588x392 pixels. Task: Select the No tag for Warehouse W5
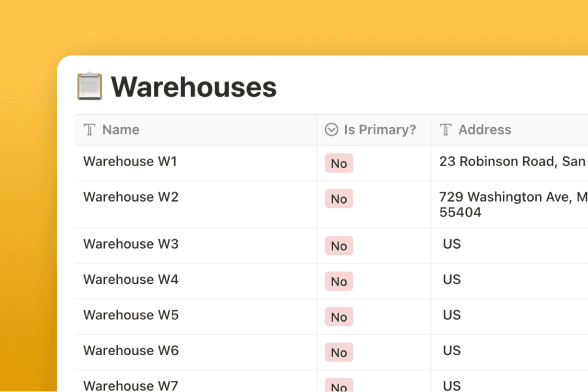pyautogui.click(x=339, y=317)
